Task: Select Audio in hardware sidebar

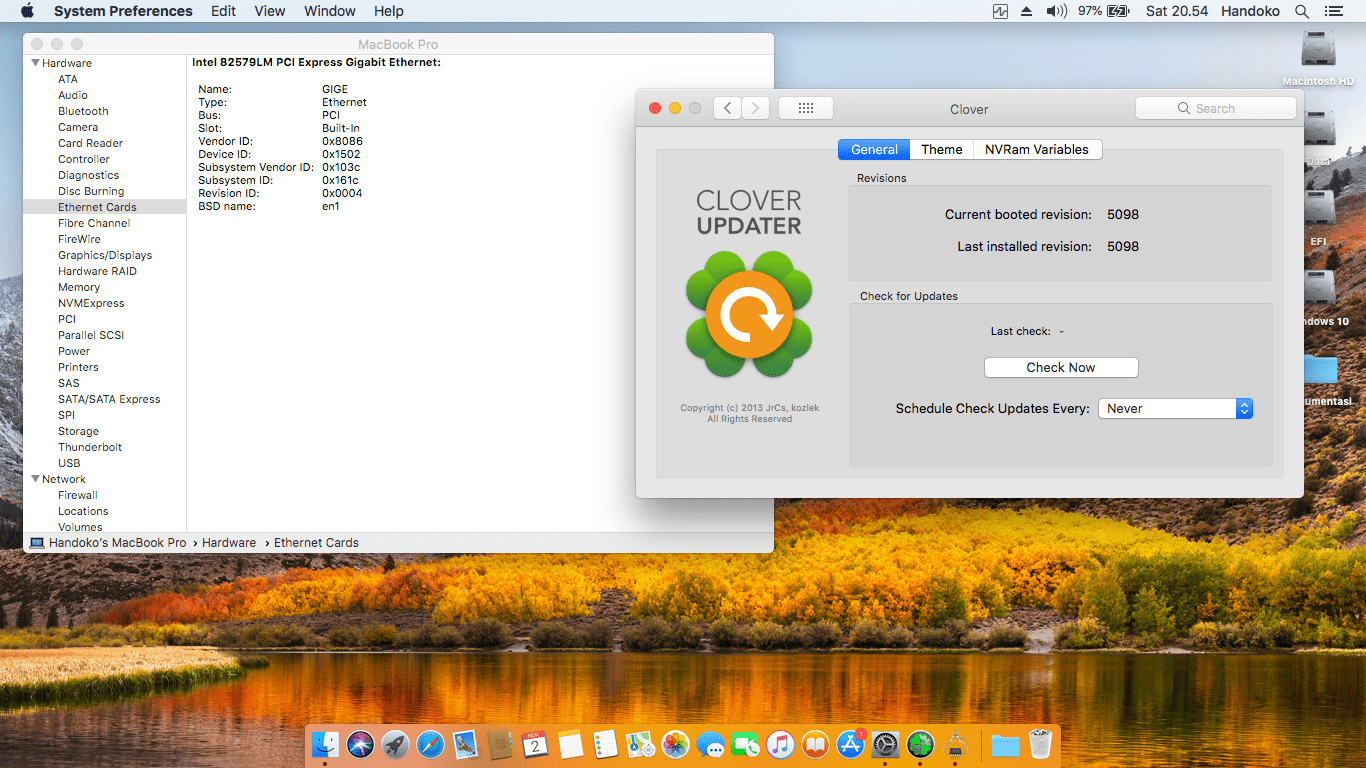Action: click(73, 95)
